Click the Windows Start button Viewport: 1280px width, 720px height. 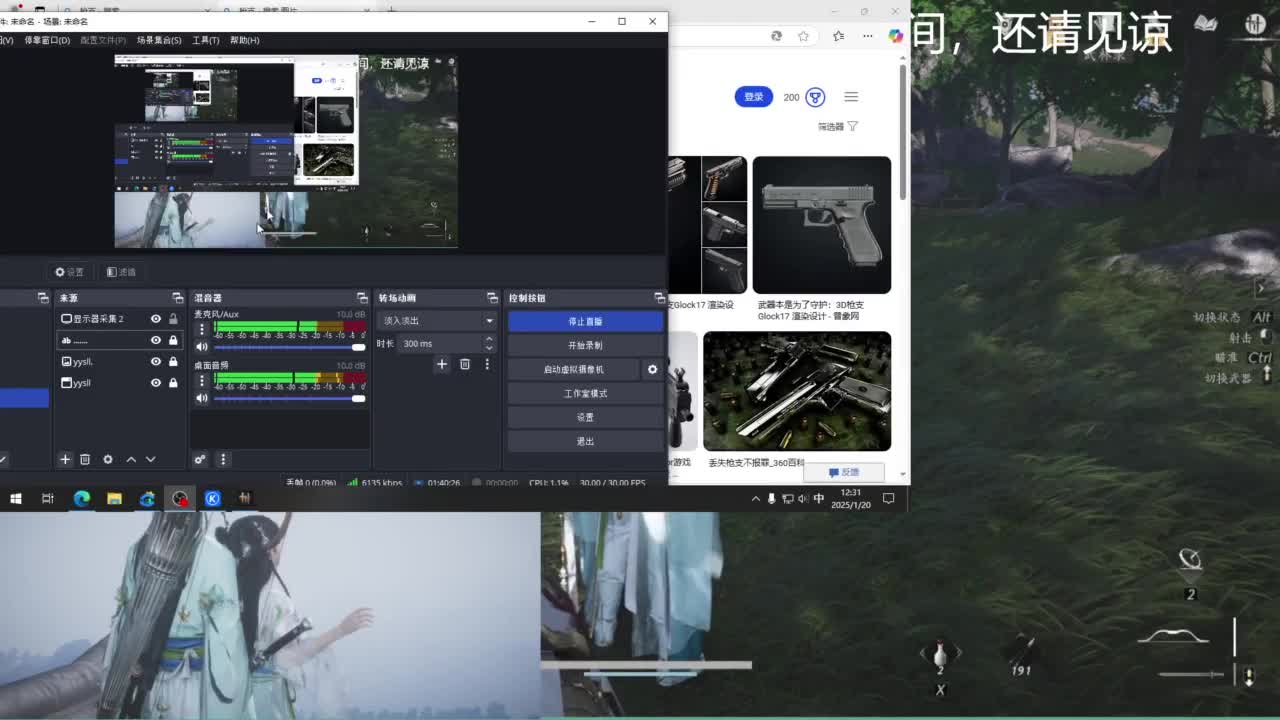click(x=15, y=498)
